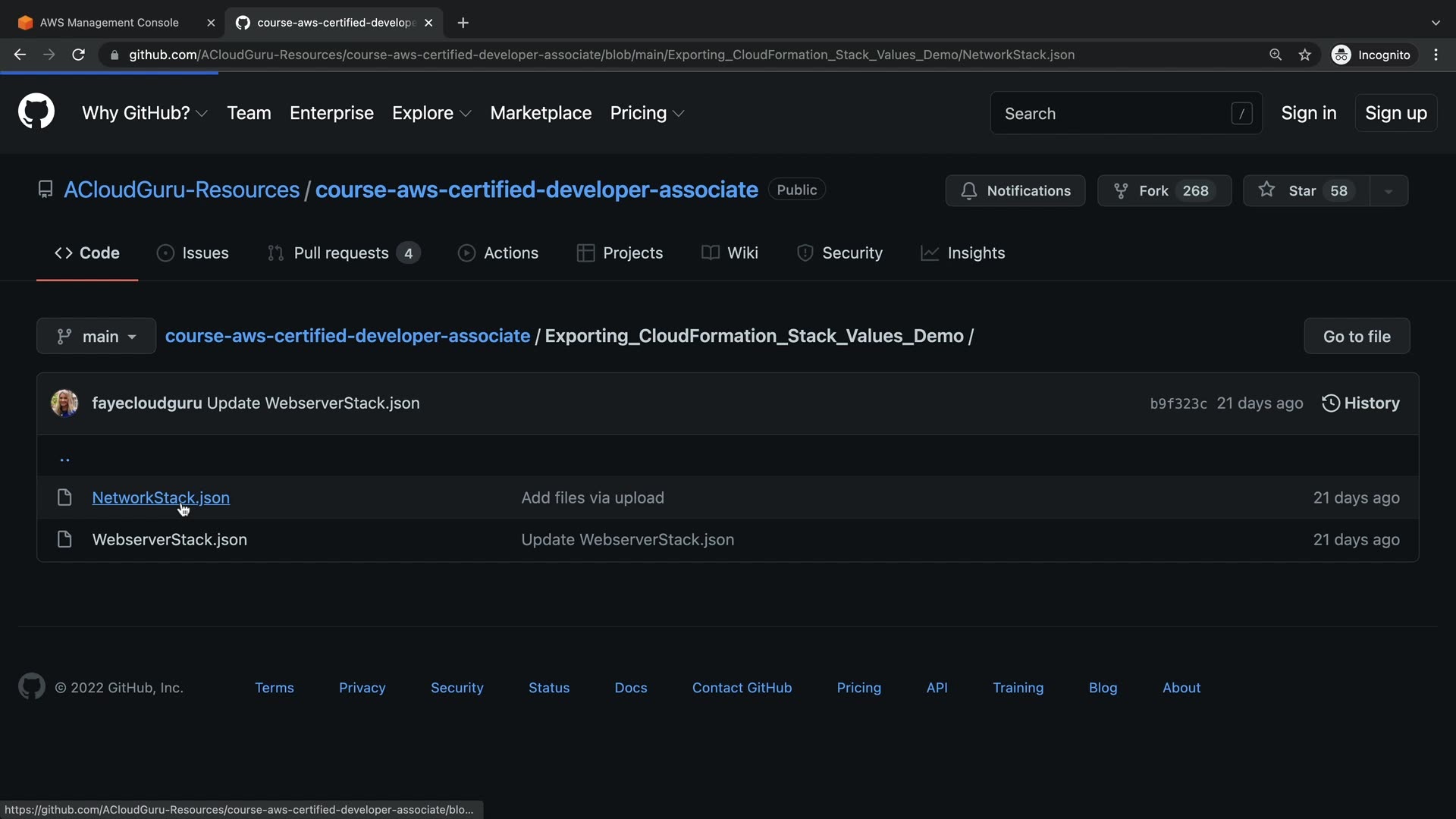Expand Why GitHub? menu
Image resolution: width=1456 pixels, height=819 pixels.
[144, 113]
